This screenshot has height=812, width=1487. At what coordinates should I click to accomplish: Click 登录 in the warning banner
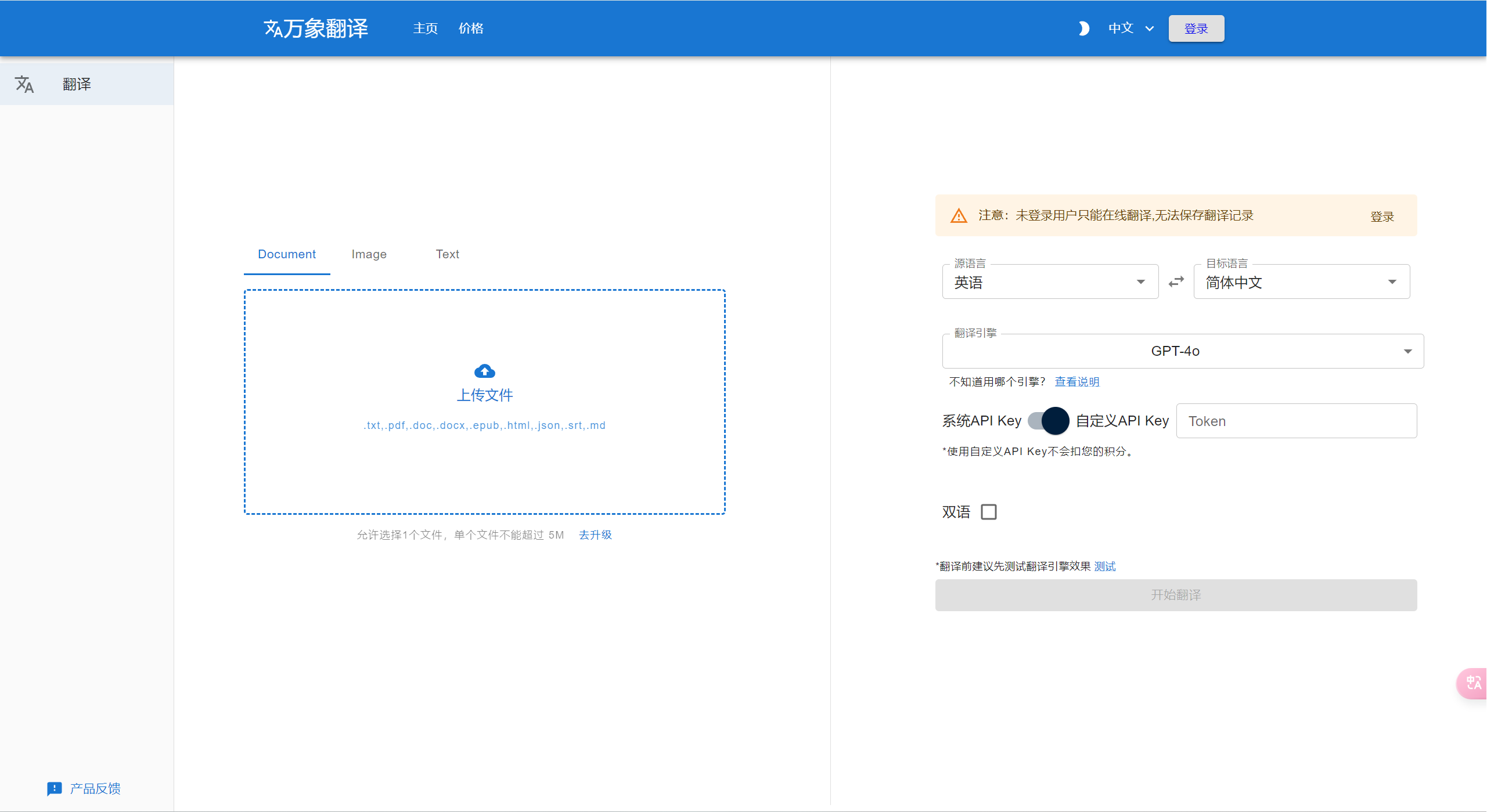click(x=1382, y=216)
